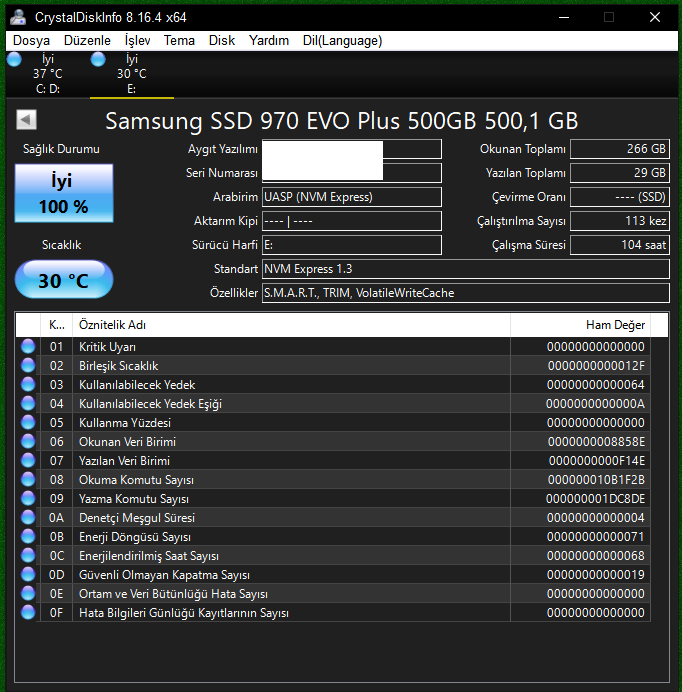682x692 pixels.
Task: Click the Ham Değer column header
Action: (x=580, y=325)
